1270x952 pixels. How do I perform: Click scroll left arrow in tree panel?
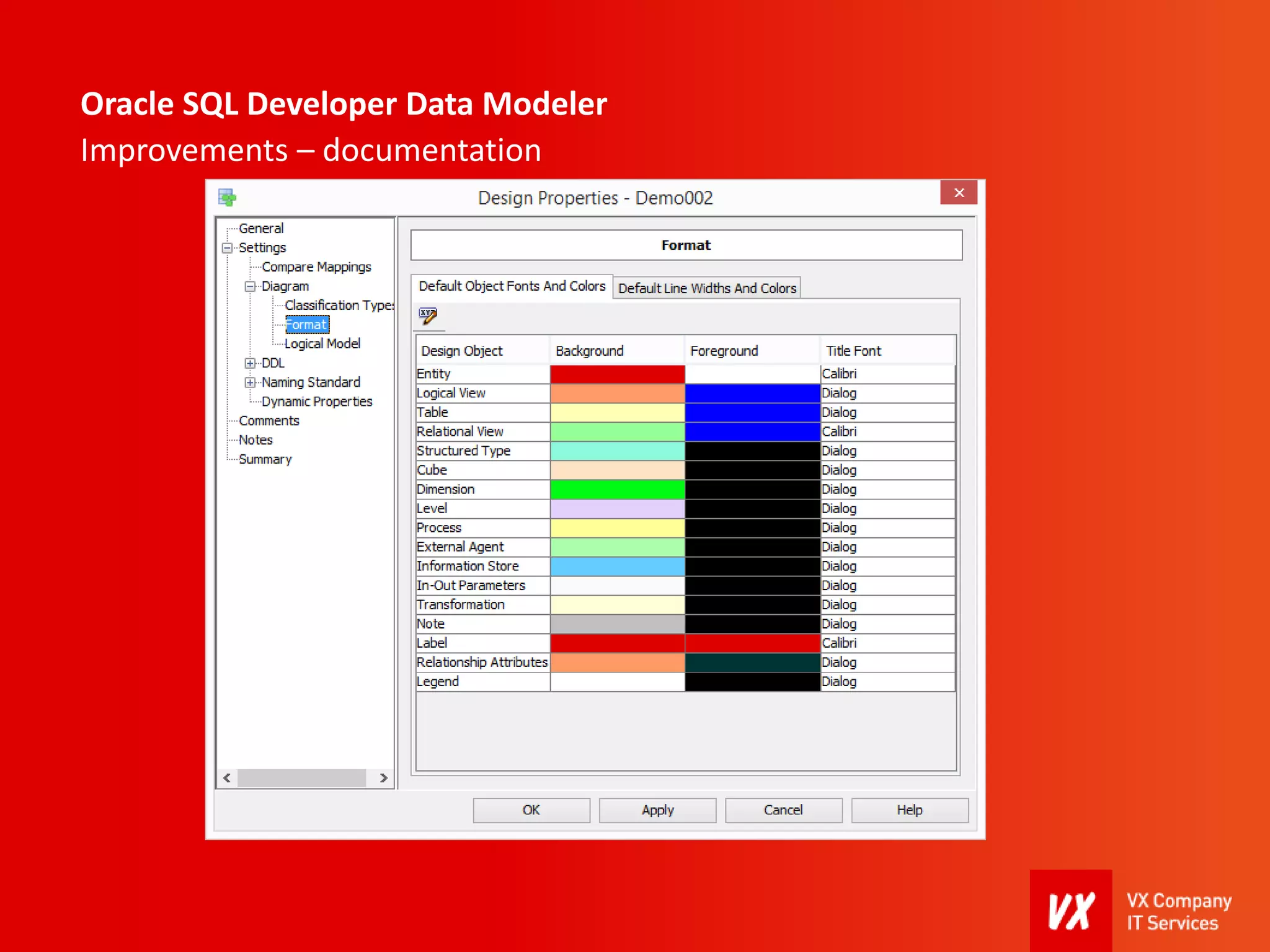tap(227, 778)
